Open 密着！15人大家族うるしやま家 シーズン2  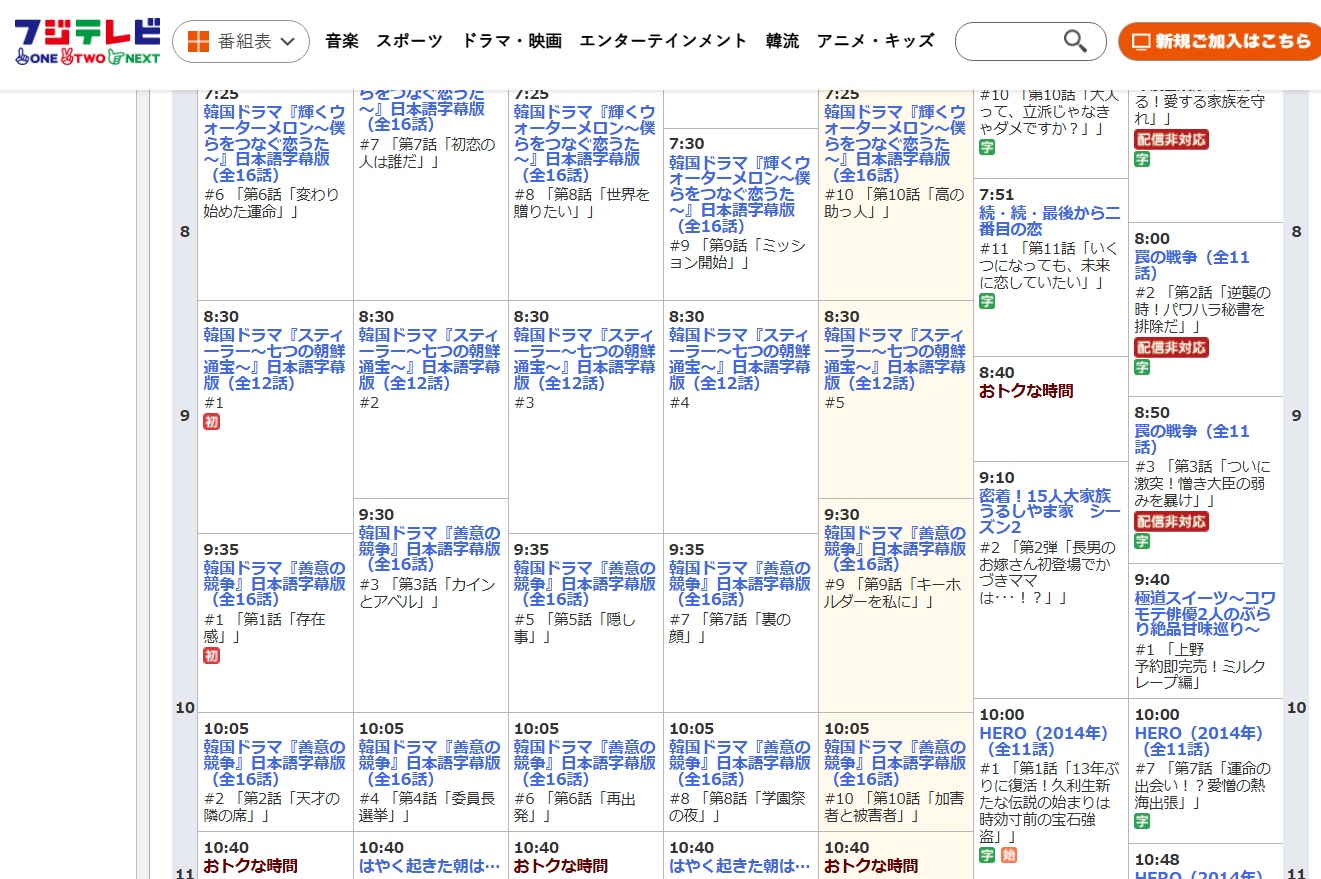(x=1049, y=511)
